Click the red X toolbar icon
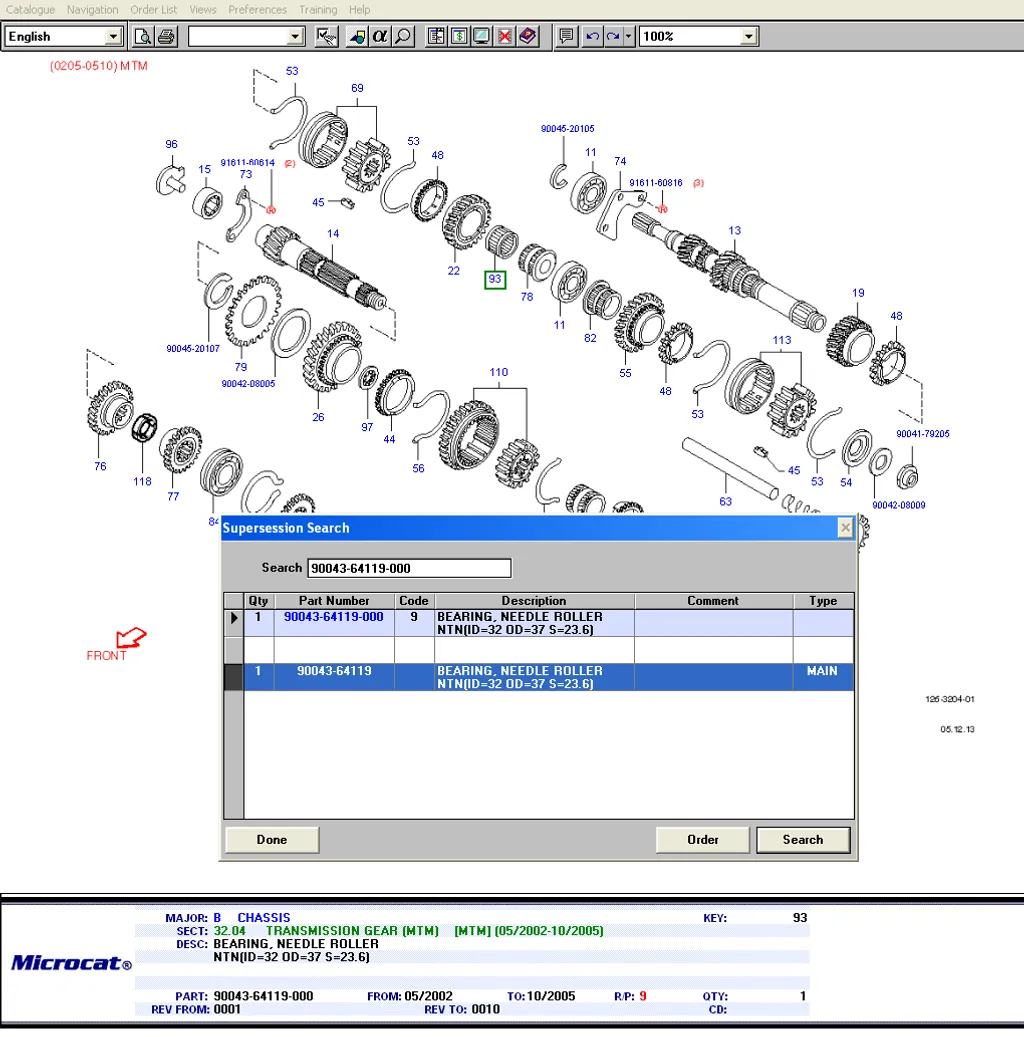1024x1037 pixels. coord(505,36)
